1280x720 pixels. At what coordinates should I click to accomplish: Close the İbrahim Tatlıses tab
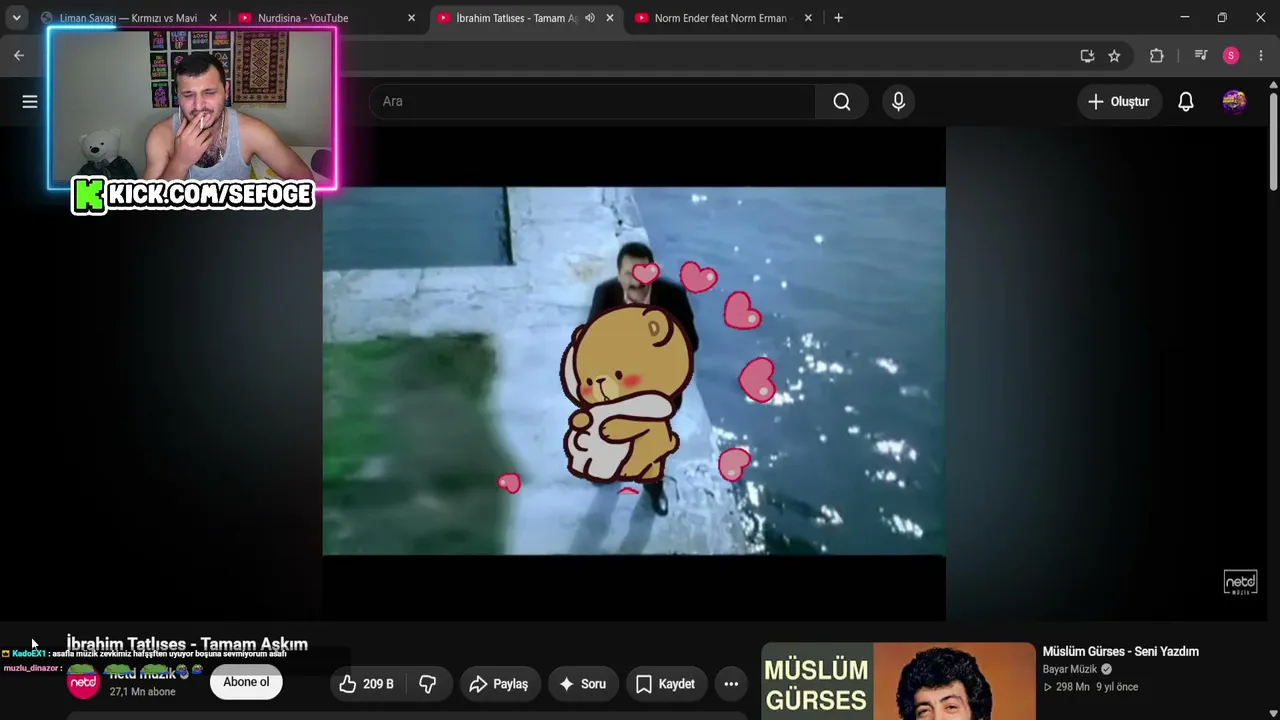(x=610, y=18)
